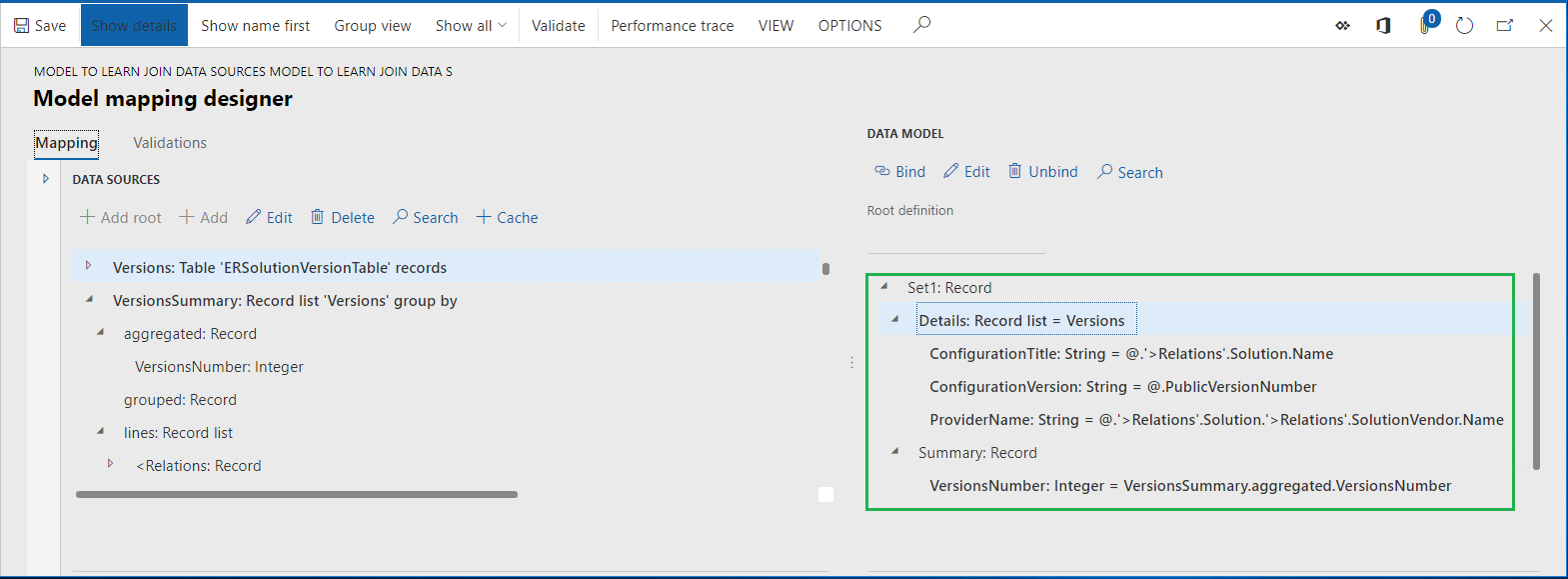Delete the selected data source

tap(342, 218)
